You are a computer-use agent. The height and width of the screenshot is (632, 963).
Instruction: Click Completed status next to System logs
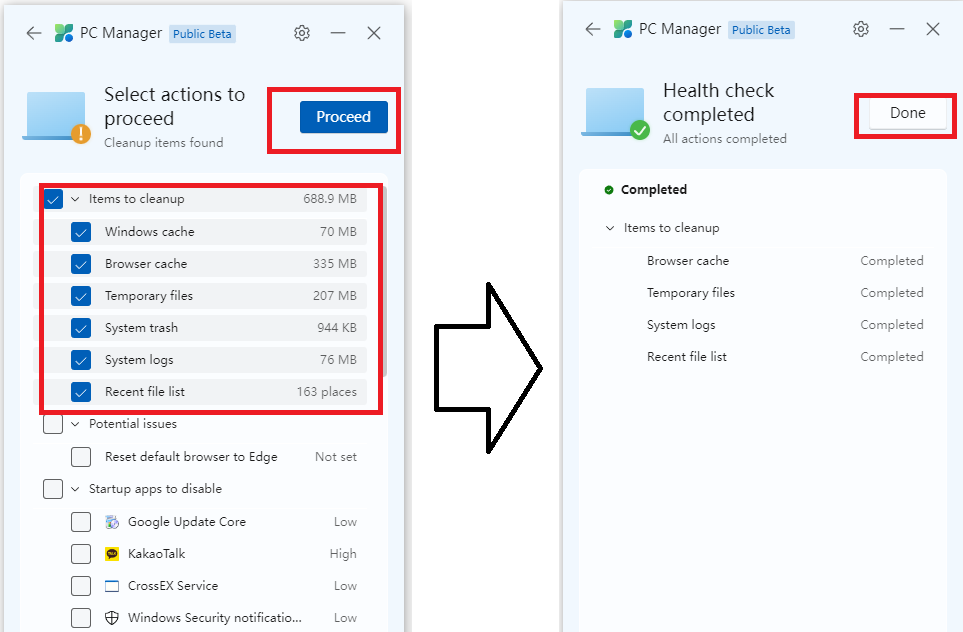pos(892,325)
